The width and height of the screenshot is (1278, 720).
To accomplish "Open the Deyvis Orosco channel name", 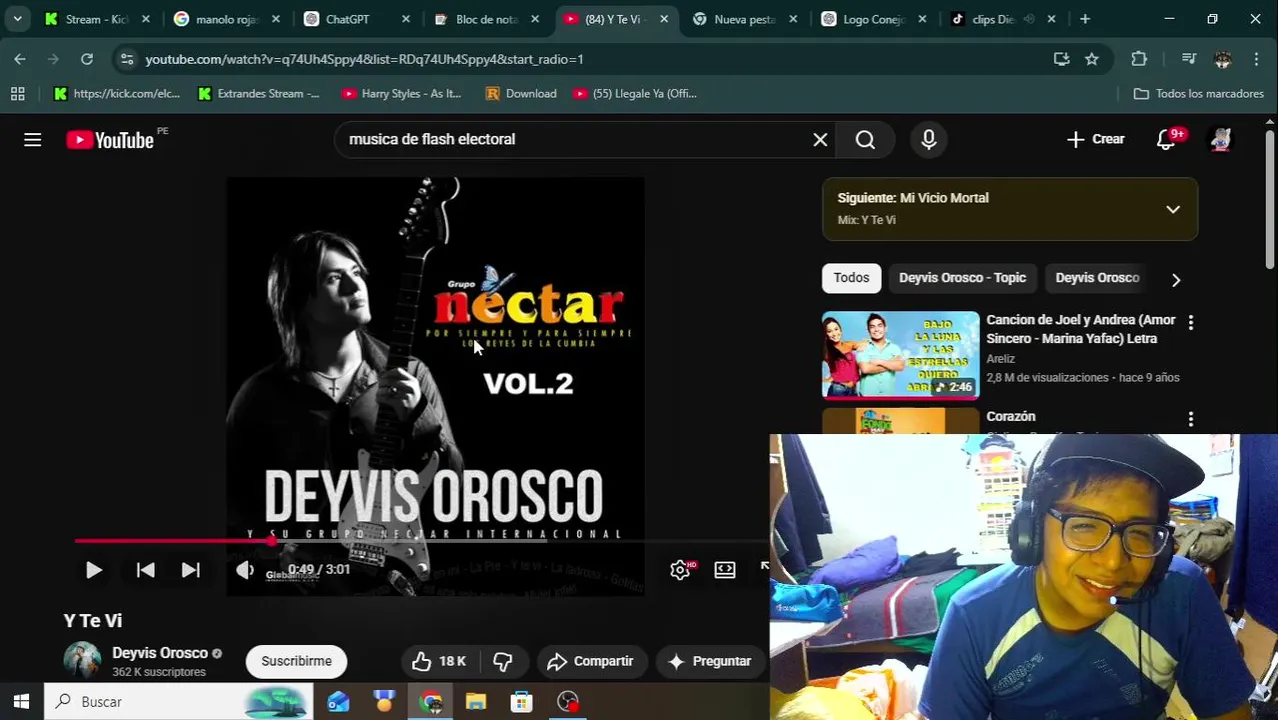I will click(x=160, y=653).
